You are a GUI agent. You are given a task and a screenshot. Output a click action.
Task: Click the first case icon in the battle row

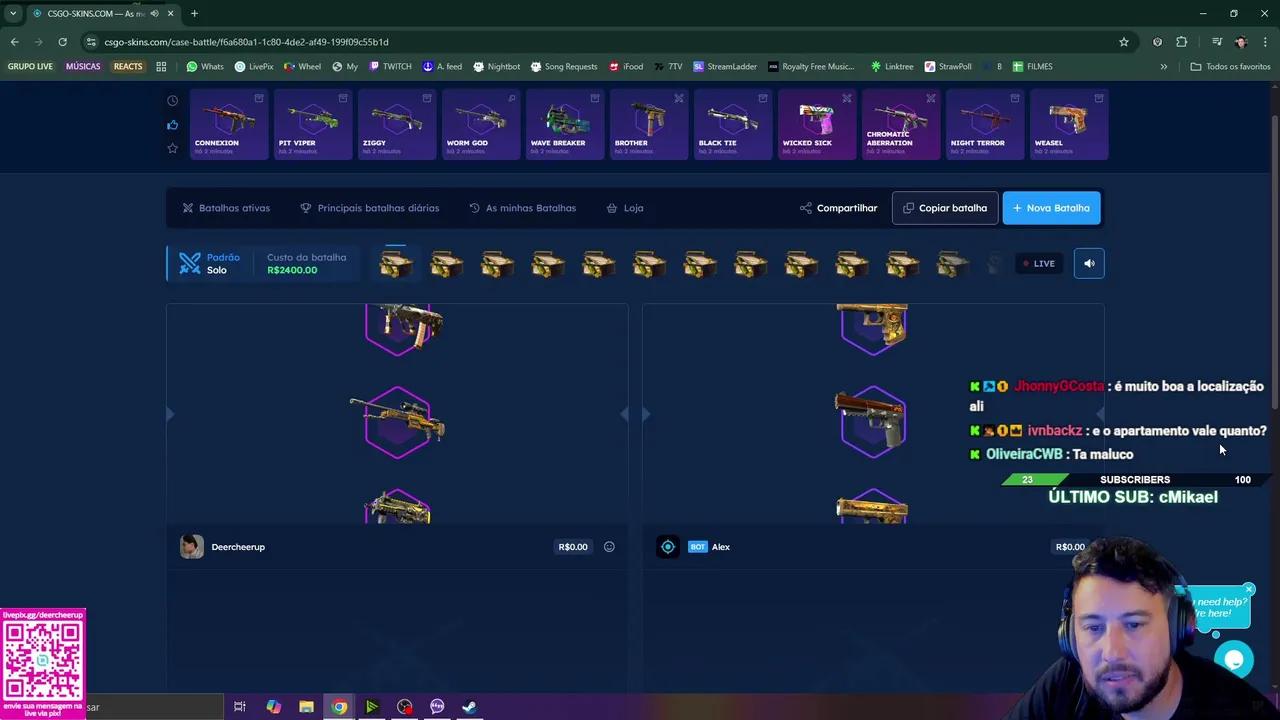coord(396,264)
